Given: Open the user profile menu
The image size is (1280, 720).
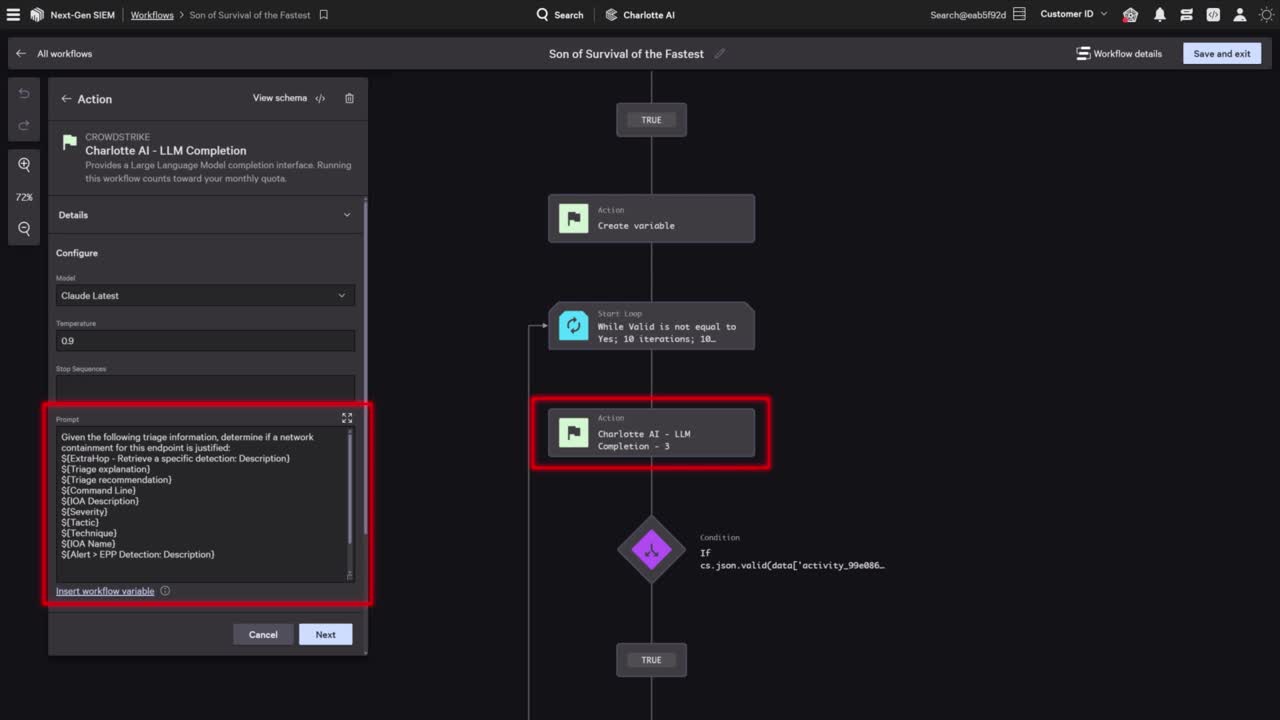Looking at the screenshot, I should [x=1240, y=15].
